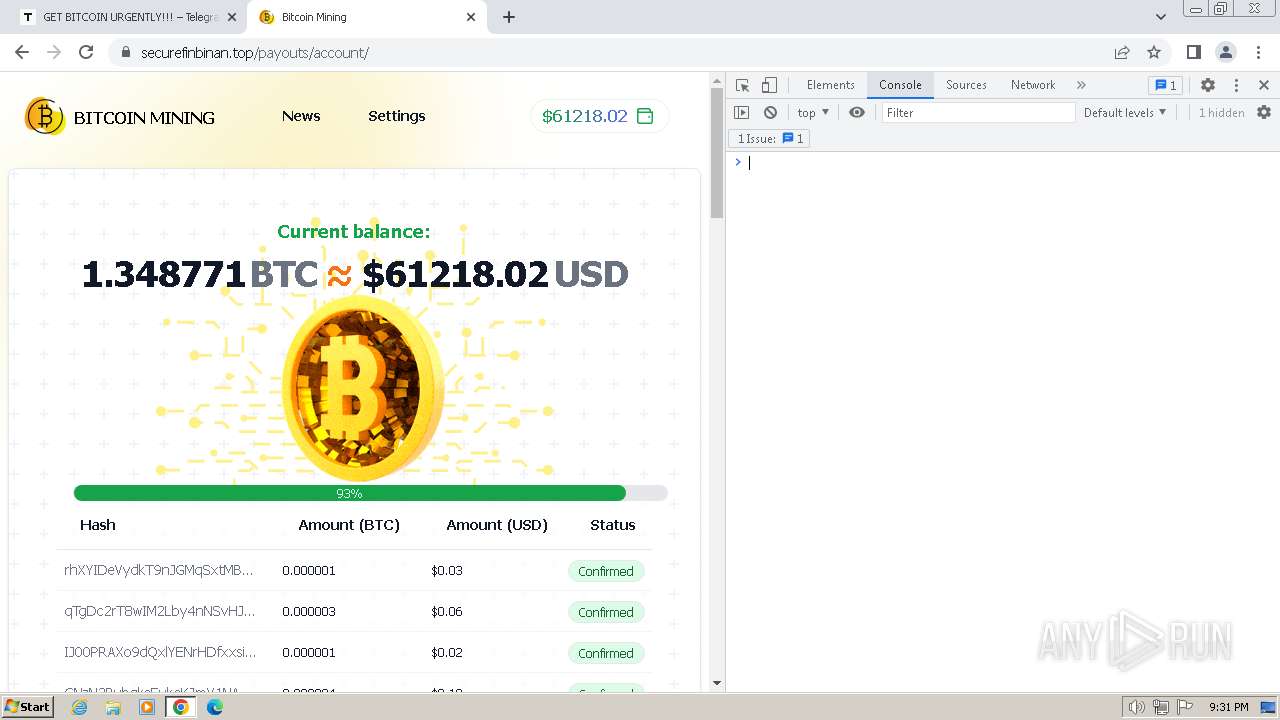Click the $61218.02 wallet balance button
The image size is (1280, 720).
pyautogui.click(x=599, y=116)
